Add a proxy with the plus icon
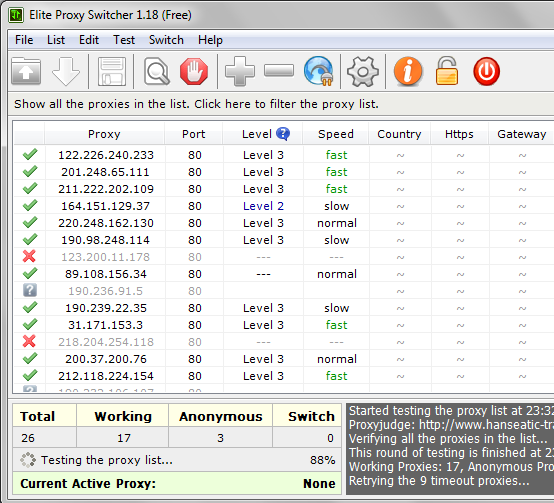The height and width of the screenshot is (503, 554). pyautogui.click(x=240, y=71)
